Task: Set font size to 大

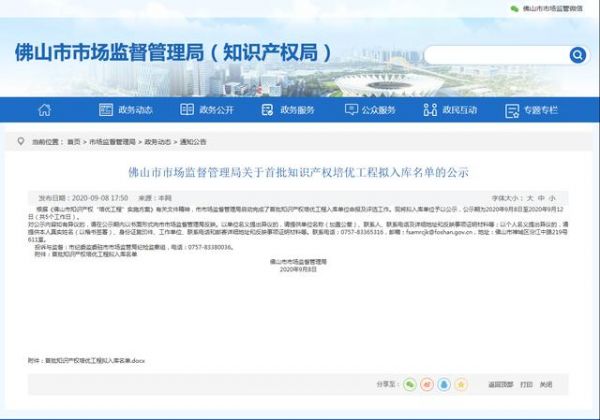Action: point(530,198)
